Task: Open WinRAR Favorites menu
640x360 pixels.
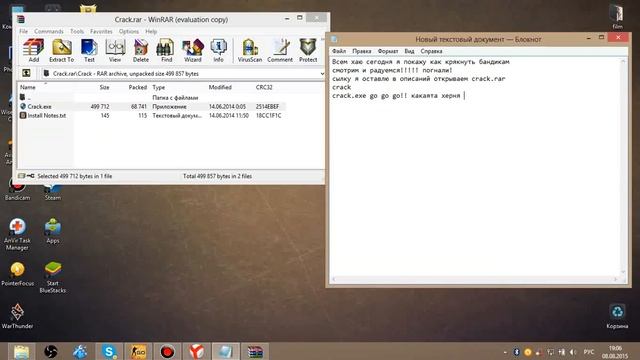Action: (101, 31)
